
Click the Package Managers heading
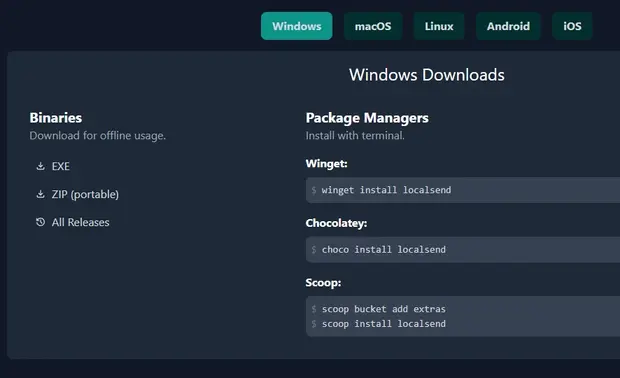point(367,118)
